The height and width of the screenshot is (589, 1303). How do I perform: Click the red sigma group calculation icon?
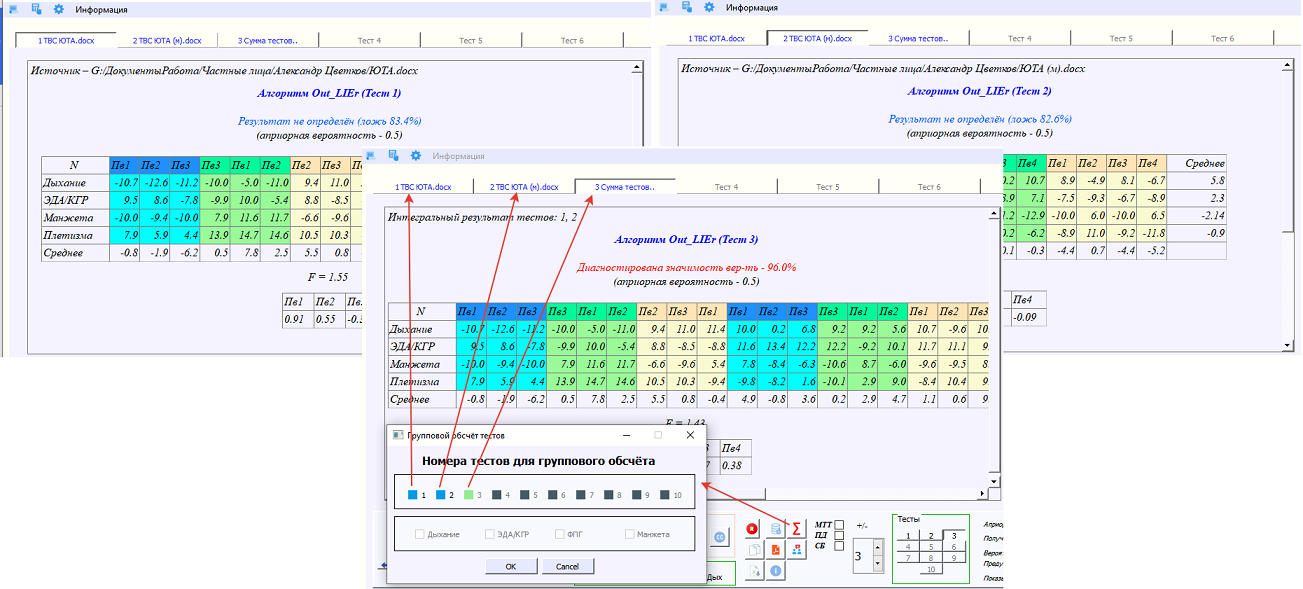coord(796,528)
